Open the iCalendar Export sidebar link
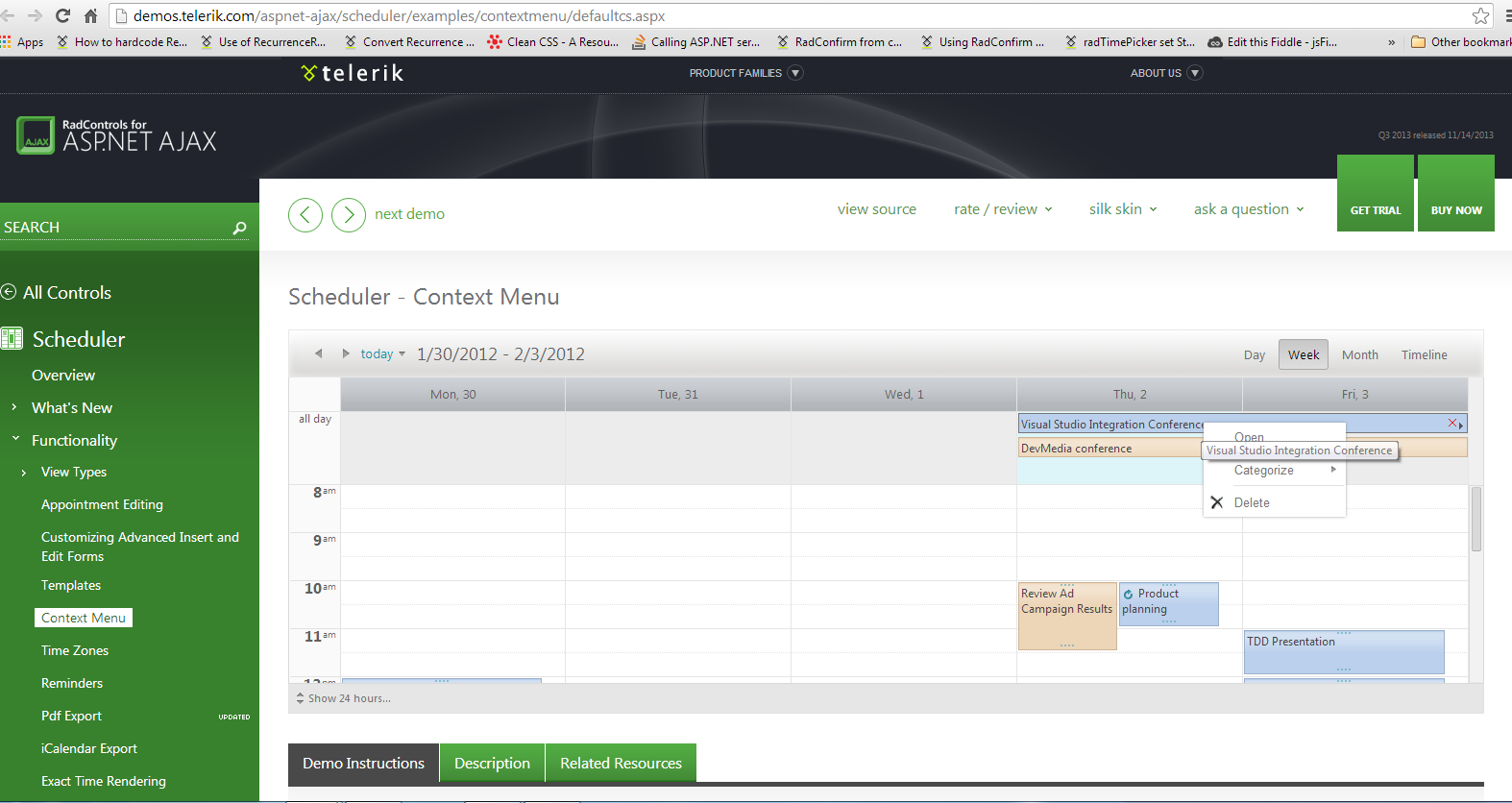Image resolution: width=1512 pixels, height=803 pixels. [89, 748]
